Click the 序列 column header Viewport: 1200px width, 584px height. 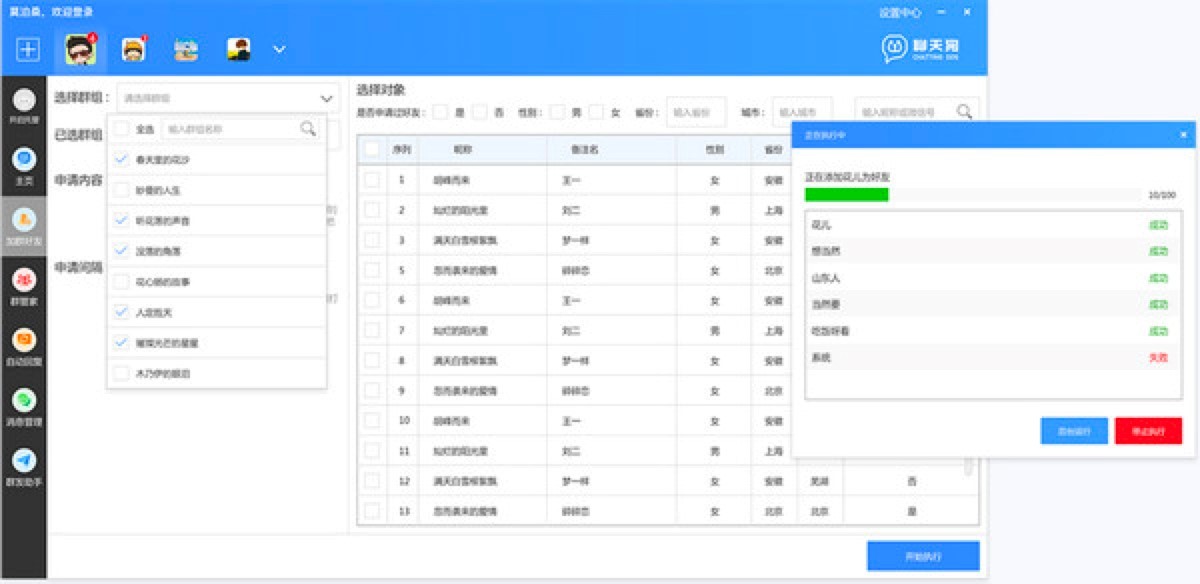pos(402,149)
